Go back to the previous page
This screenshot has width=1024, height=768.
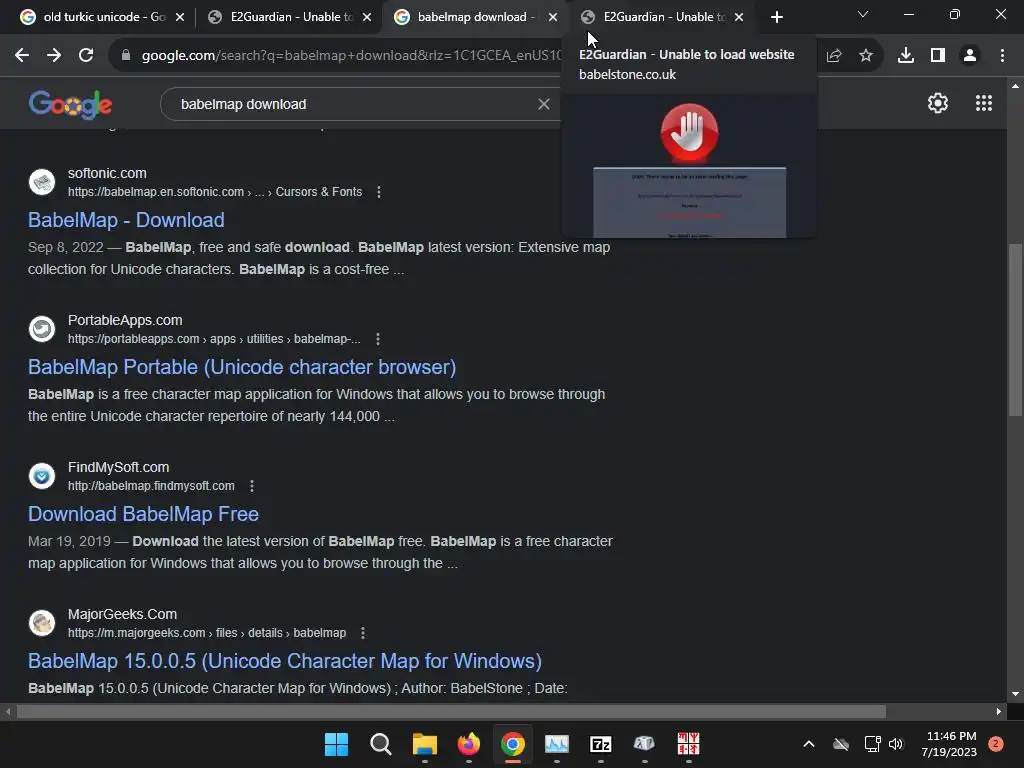pyautogui.click(x=22, y=56)
